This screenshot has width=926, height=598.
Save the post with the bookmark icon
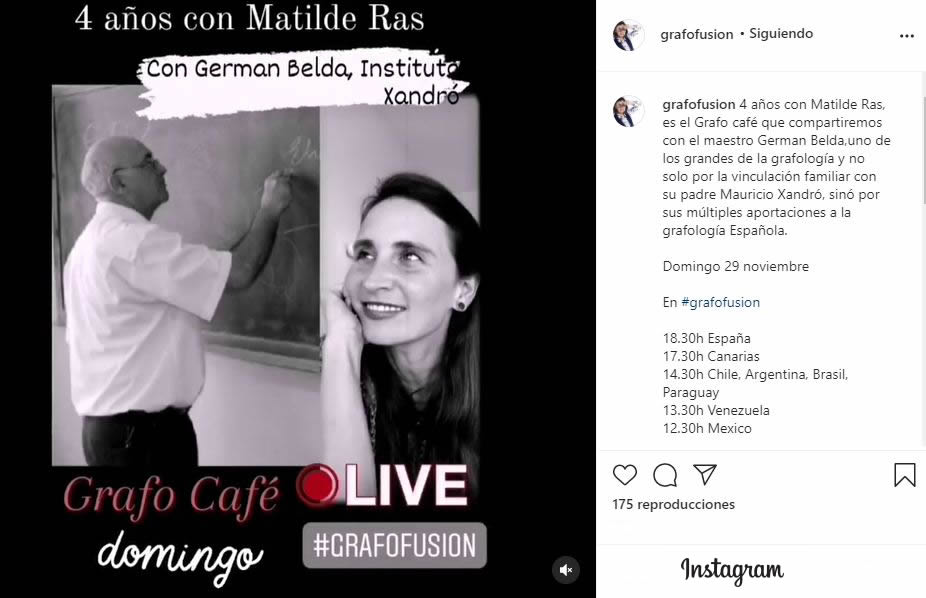(x=904, y=475)
